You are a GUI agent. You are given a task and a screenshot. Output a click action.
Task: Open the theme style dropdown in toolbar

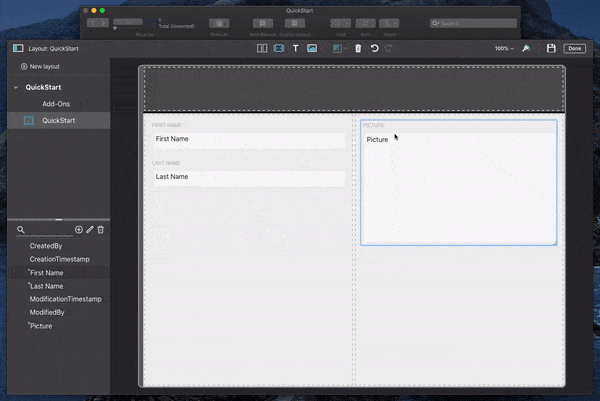(339, 48)
